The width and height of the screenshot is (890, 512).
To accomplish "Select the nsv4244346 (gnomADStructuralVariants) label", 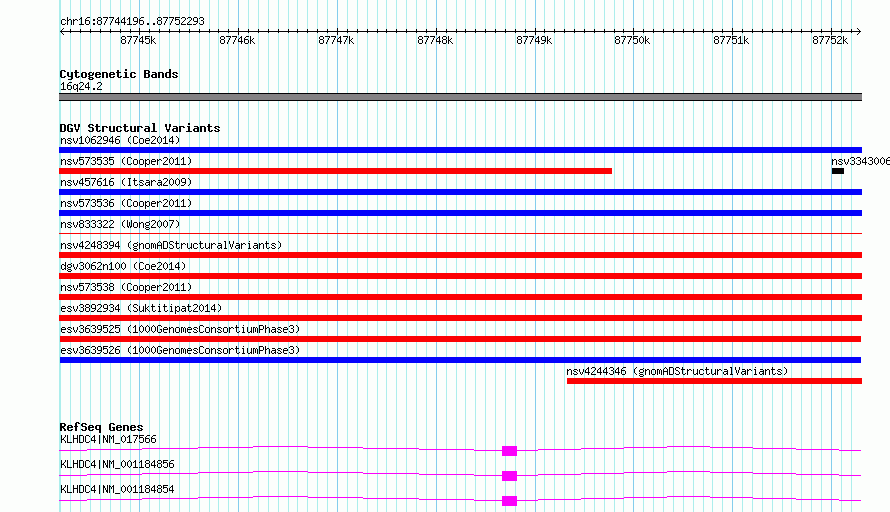I will [x=677, y=371].
